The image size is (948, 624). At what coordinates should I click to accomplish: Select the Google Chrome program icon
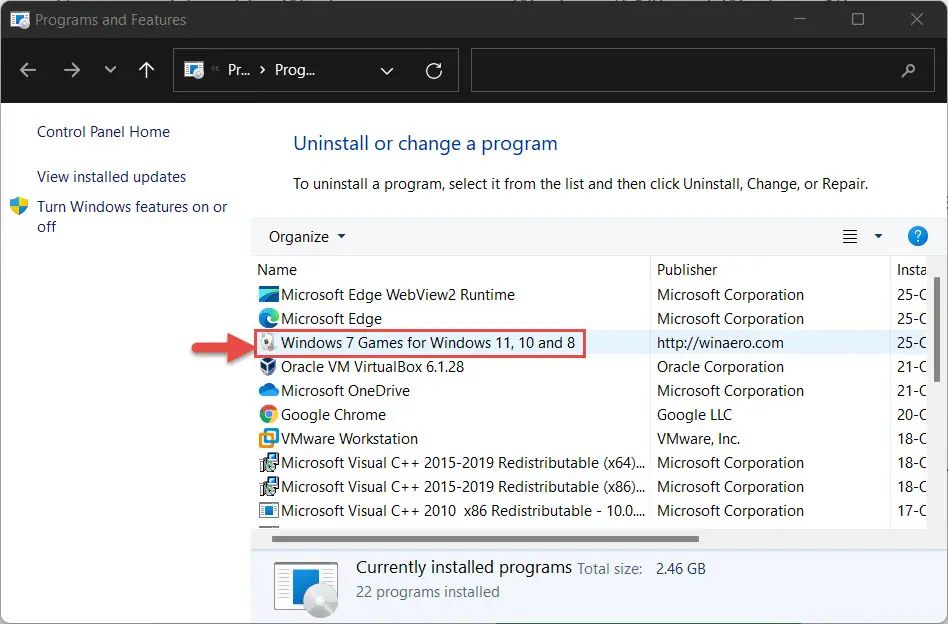point(268,414)
